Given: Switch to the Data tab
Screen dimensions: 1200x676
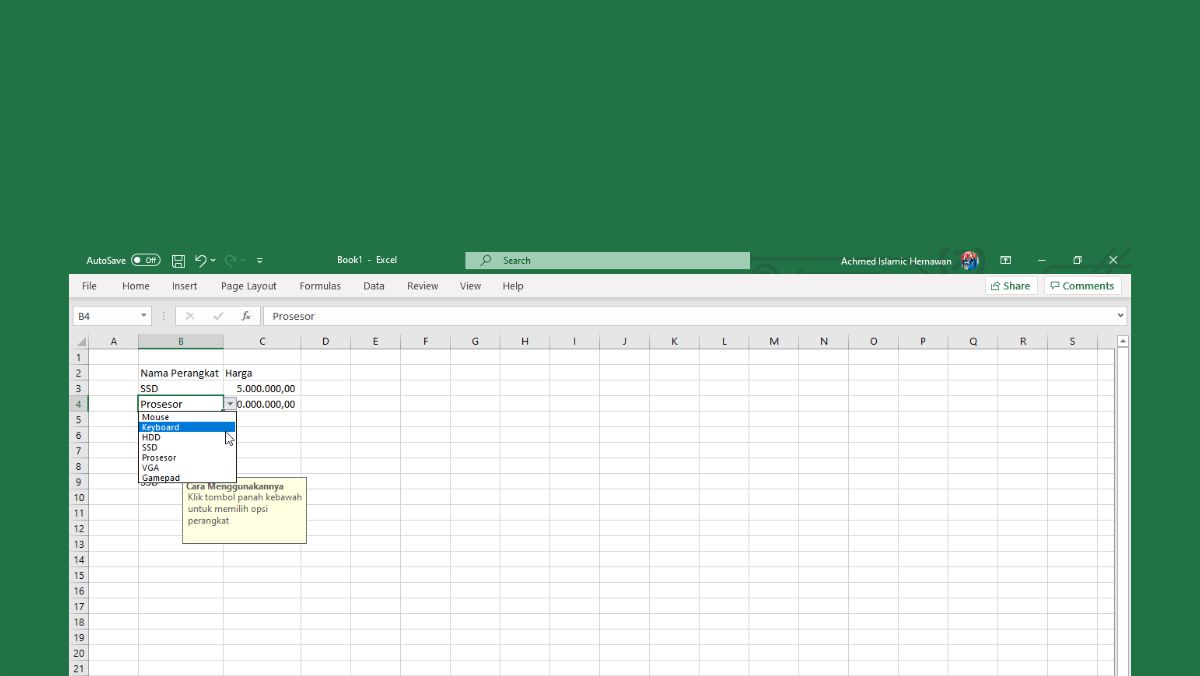Looking at the screenshot, I should click(x=374, y=286).
